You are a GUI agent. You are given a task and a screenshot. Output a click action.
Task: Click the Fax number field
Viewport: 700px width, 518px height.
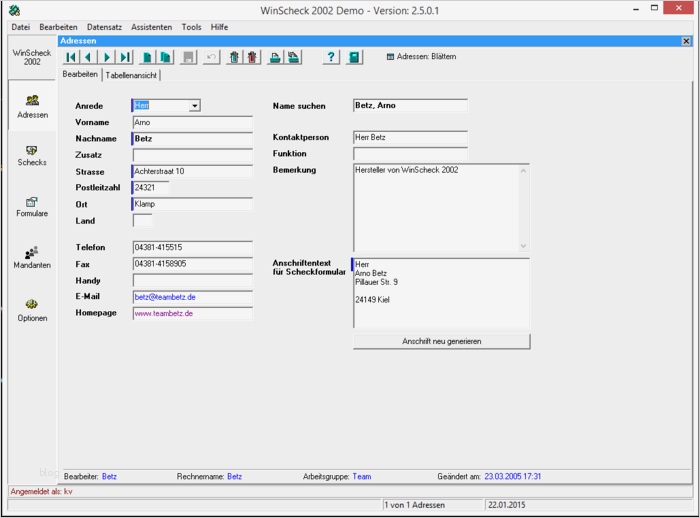coord(192,264)
